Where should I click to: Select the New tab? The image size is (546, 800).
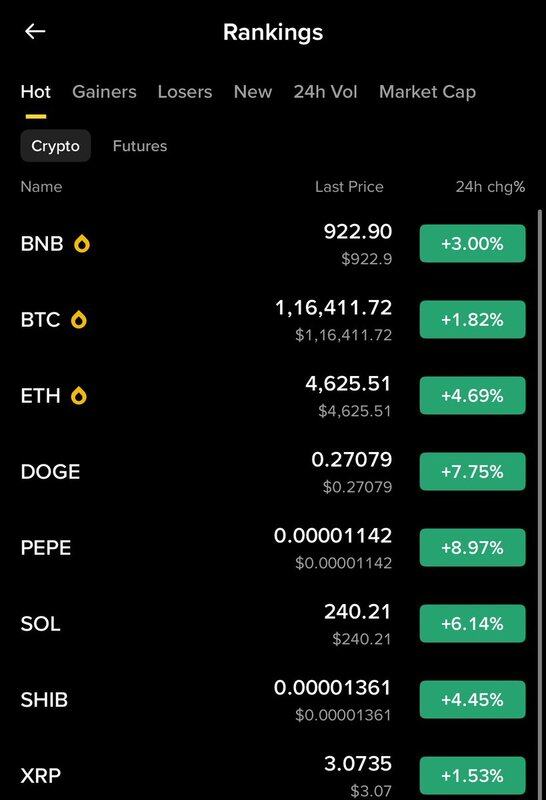pos(253,92)
